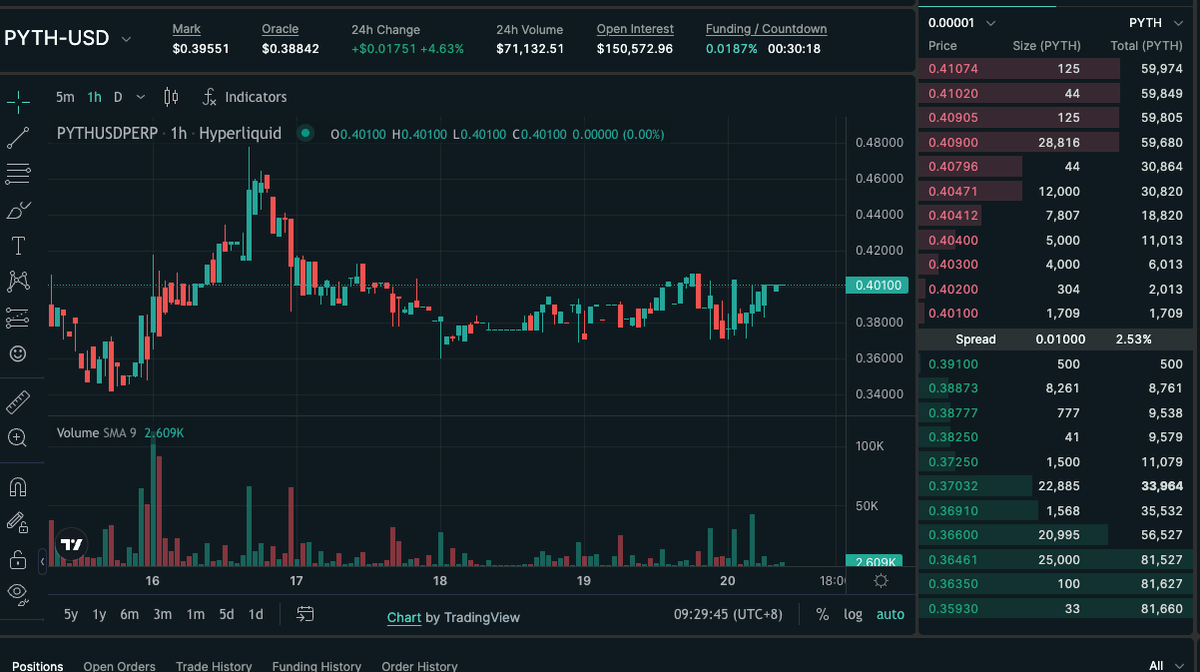Open the 0.00001 price grouping dropdown

click(x=962, y=22)
